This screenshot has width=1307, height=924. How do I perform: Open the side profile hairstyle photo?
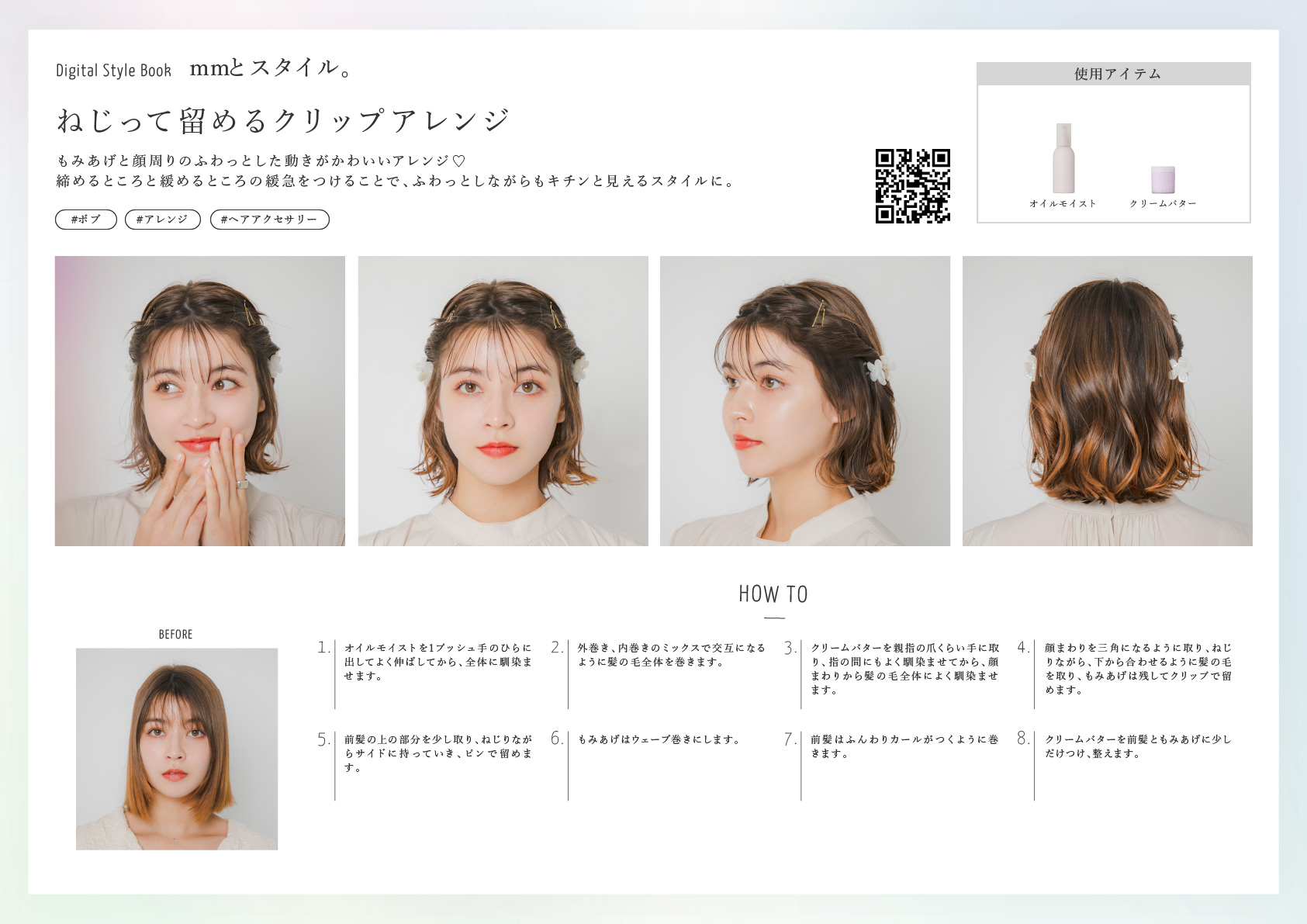click(x=804, y=401)
